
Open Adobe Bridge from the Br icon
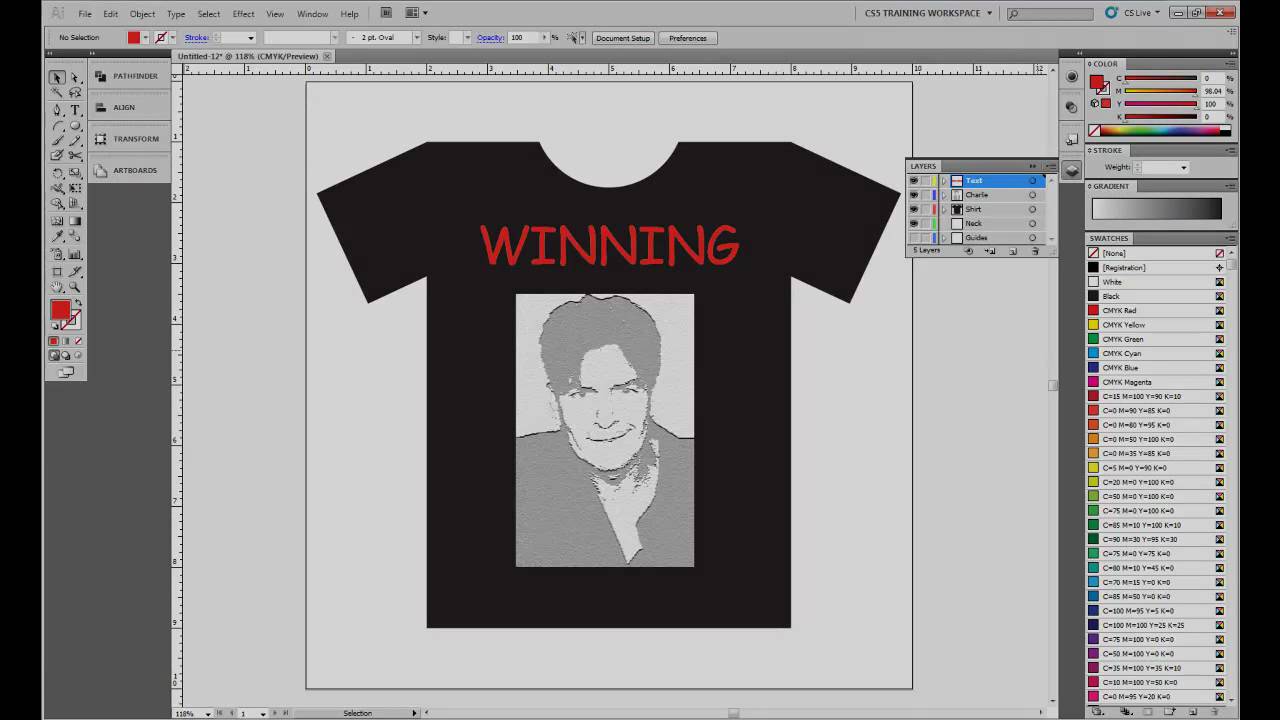pyautogui.click(x=386, y=13)
